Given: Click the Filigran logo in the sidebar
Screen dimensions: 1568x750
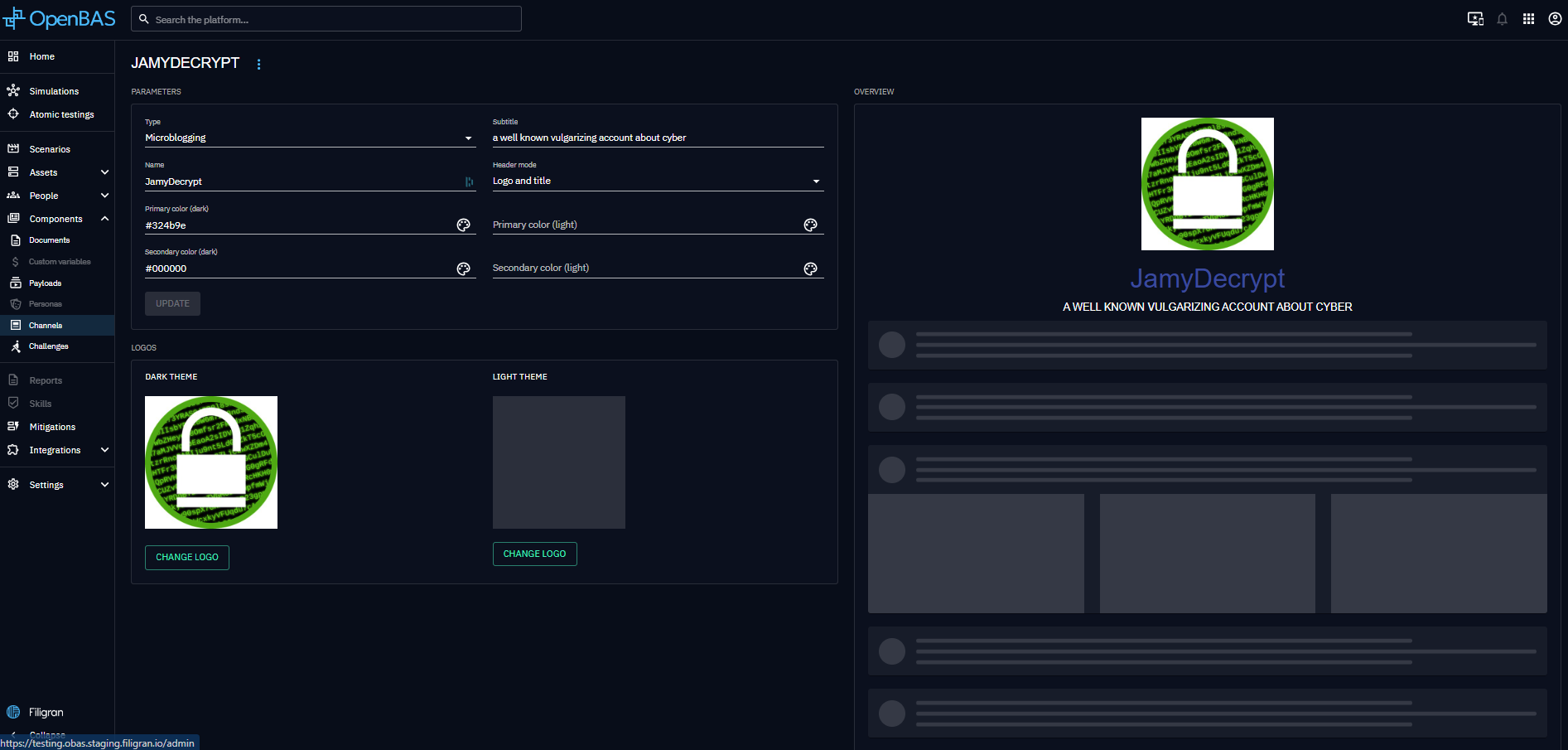Looking at the screenshot, I should click(x=36, y=712).
